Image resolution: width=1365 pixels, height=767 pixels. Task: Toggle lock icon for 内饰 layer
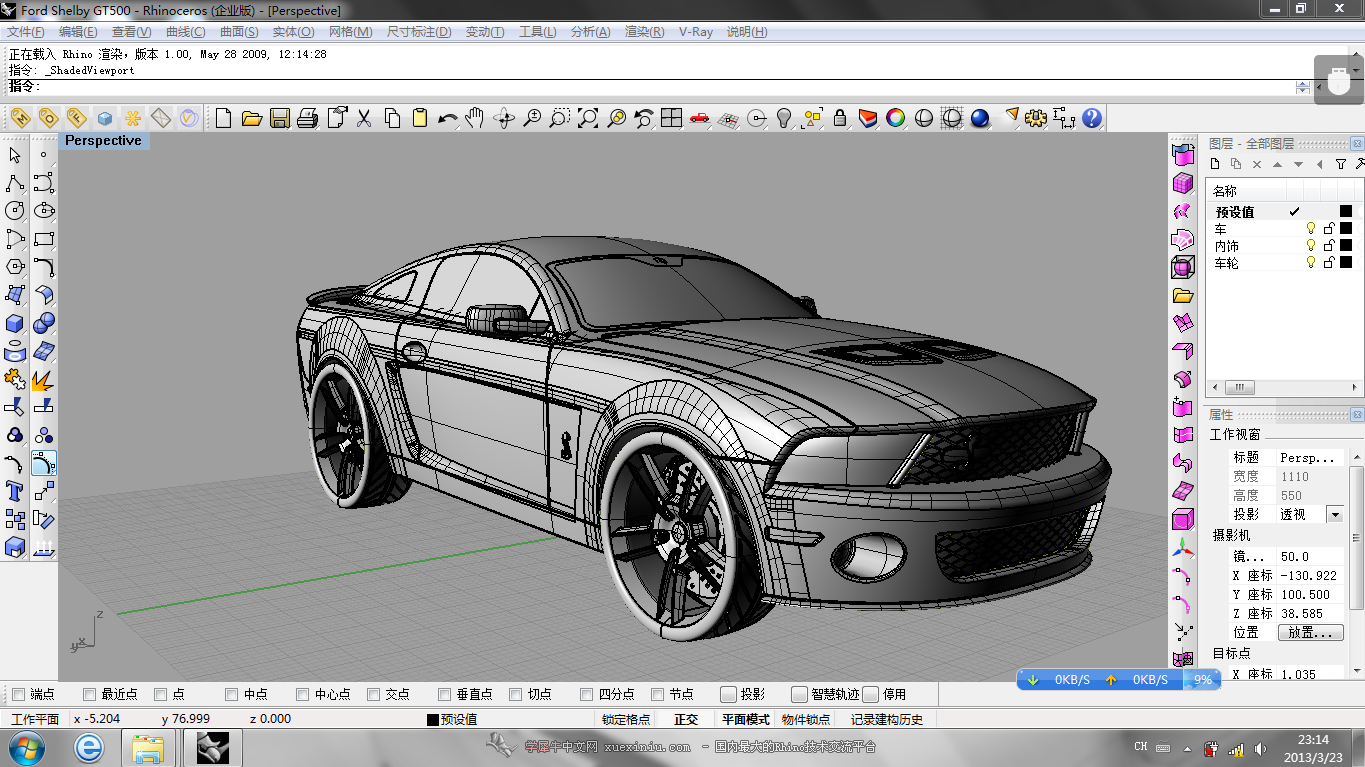(x=1329, y=246)
